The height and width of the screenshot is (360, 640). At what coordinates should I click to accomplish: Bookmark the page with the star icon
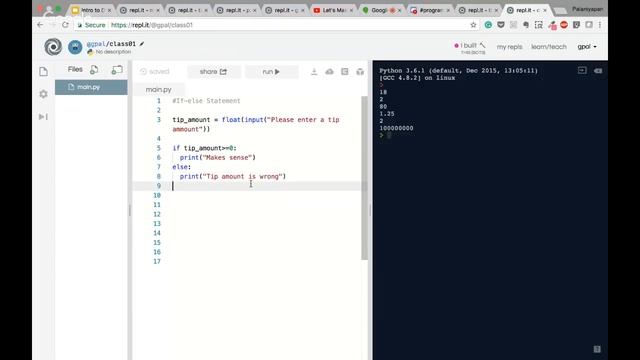473,25
